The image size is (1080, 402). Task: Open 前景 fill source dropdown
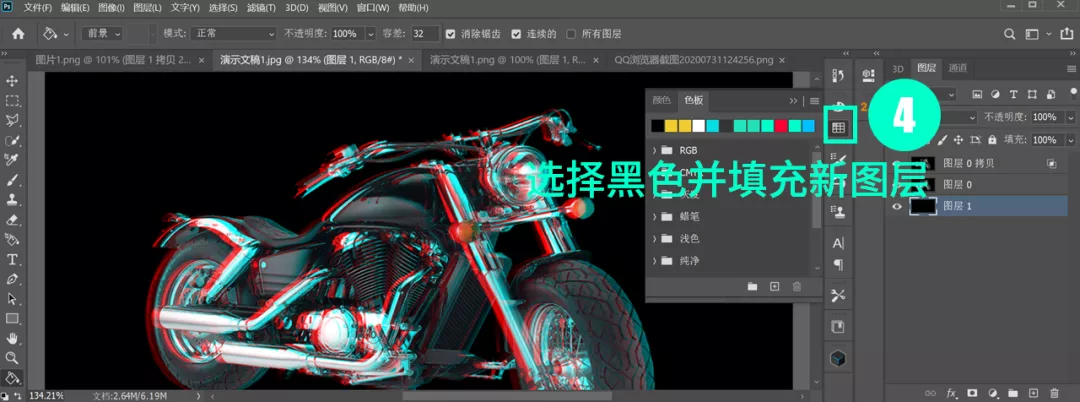tap(102, 34)
